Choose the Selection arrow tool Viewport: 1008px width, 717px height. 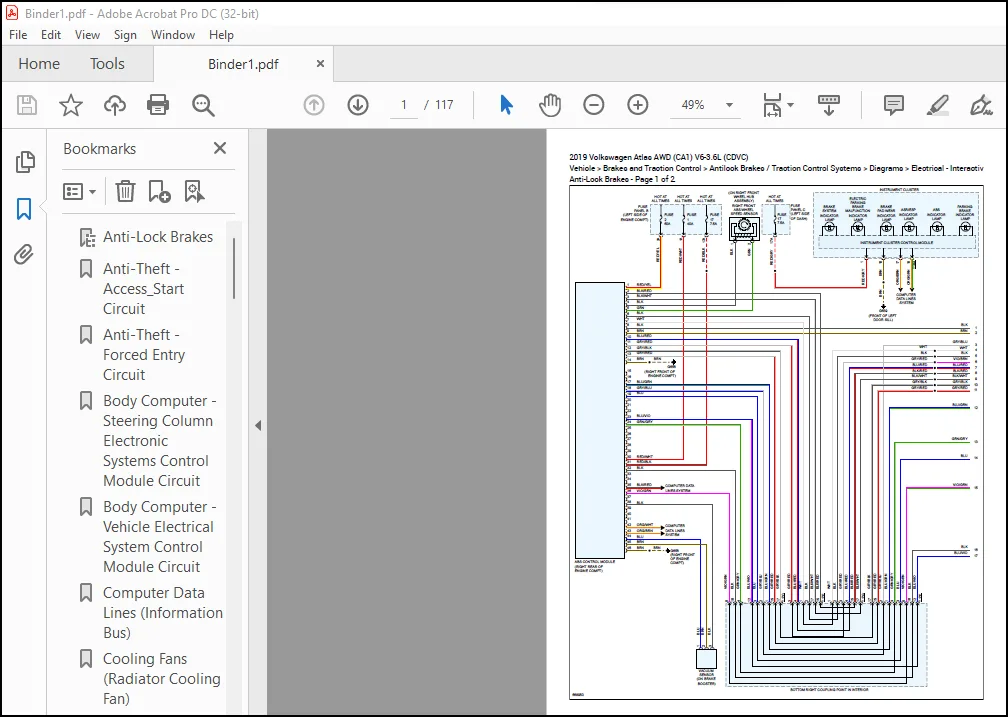click(x=507, y=105)
